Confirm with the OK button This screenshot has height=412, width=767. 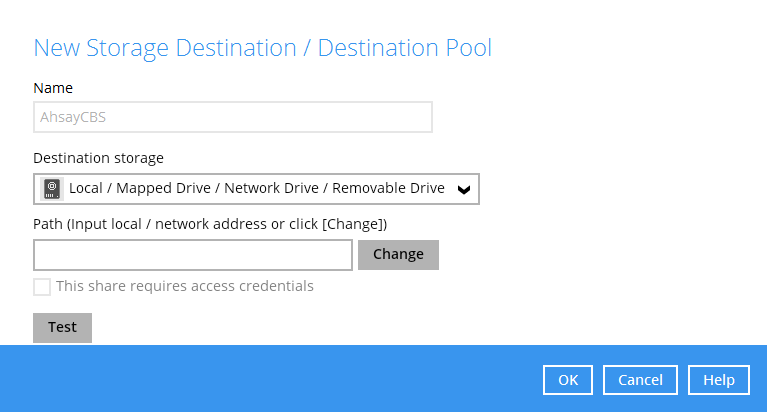(568, 380)
